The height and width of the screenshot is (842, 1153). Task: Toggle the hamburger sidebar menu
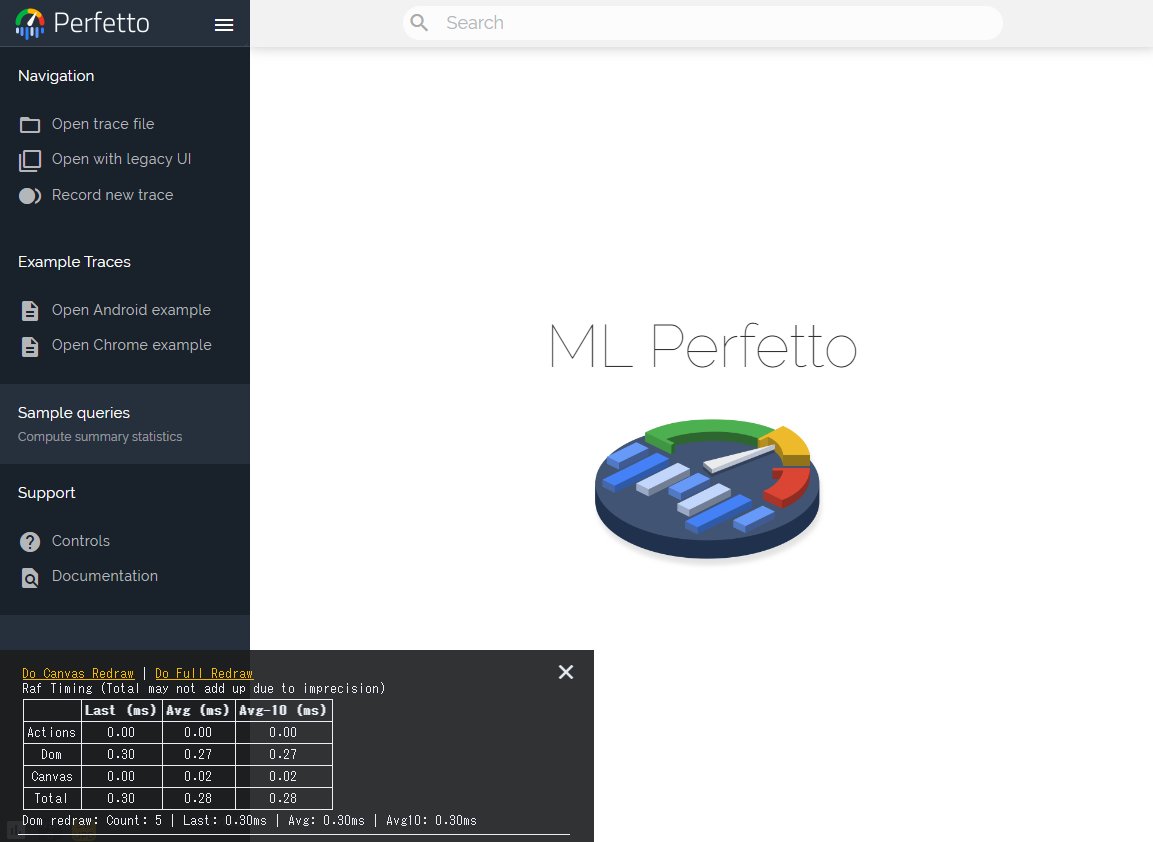click(x=224, y=25)
